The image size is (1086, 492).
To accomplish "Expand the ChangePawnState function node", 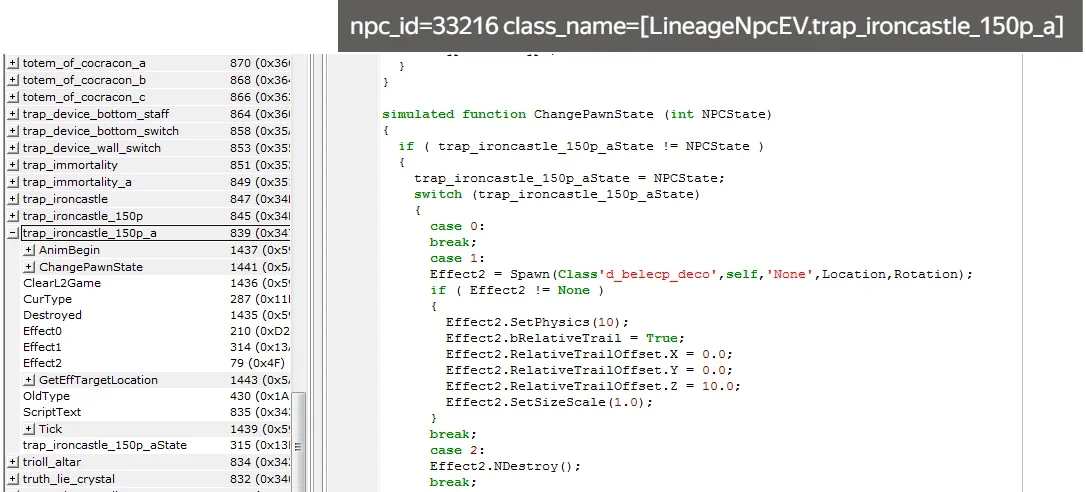I will (x=29, y=267).
